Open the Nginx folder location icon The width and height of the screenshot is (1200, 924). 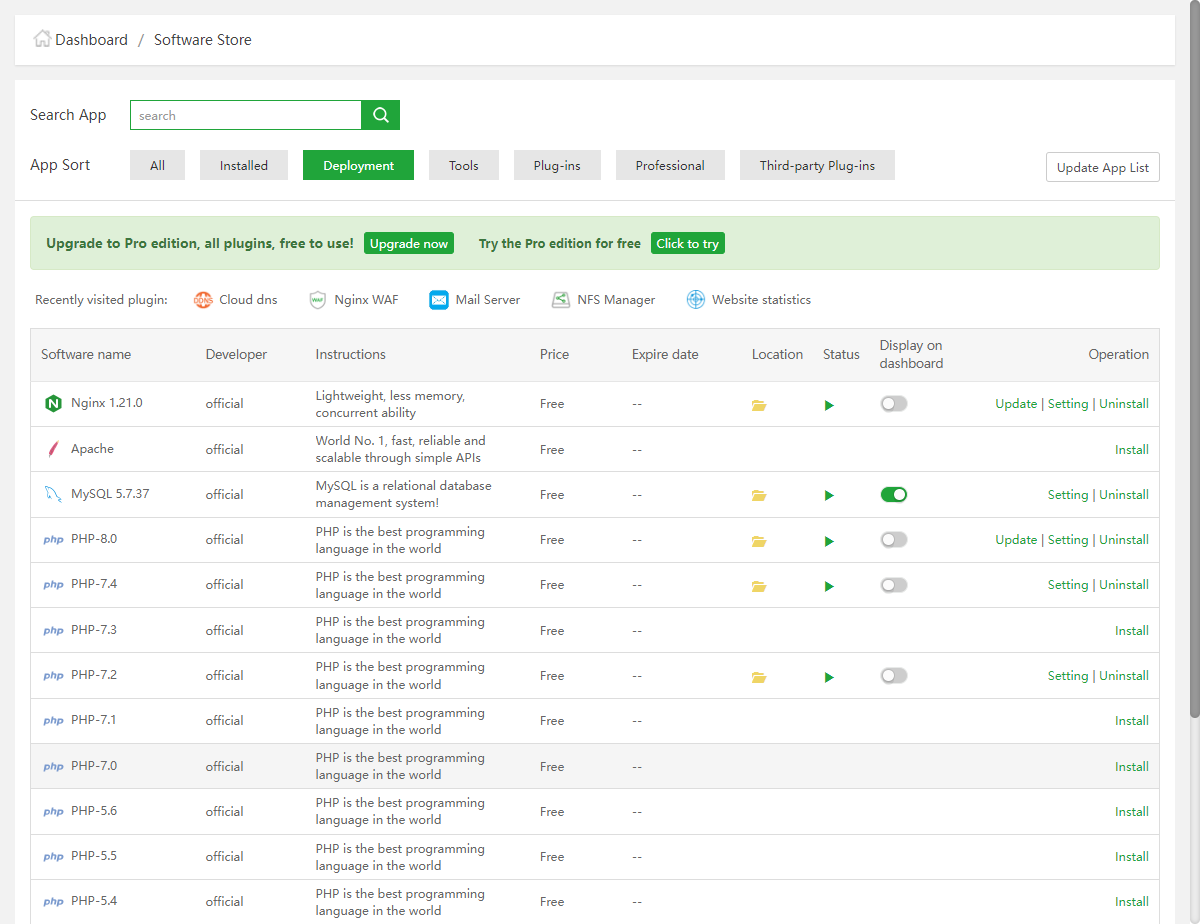click(x=759, y=405)
